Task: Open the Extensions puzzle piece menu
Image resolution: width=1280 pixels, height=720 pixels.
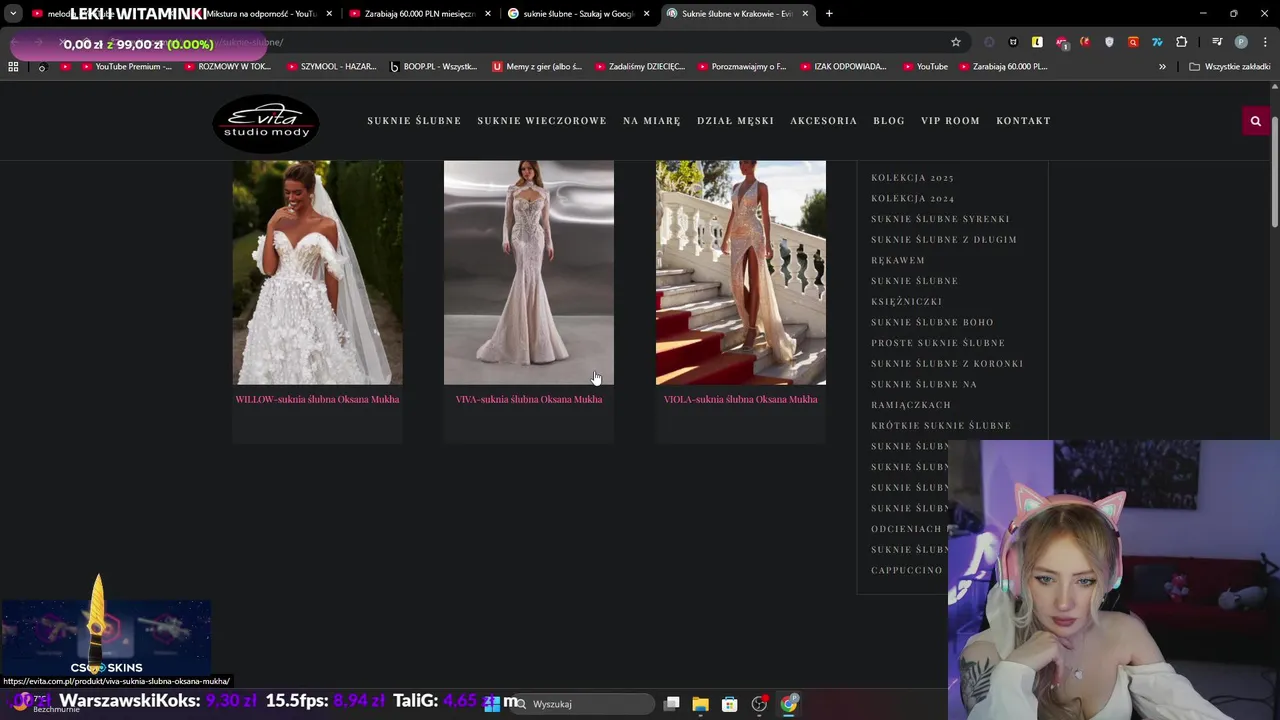Action: click(x=1182, y=42)
